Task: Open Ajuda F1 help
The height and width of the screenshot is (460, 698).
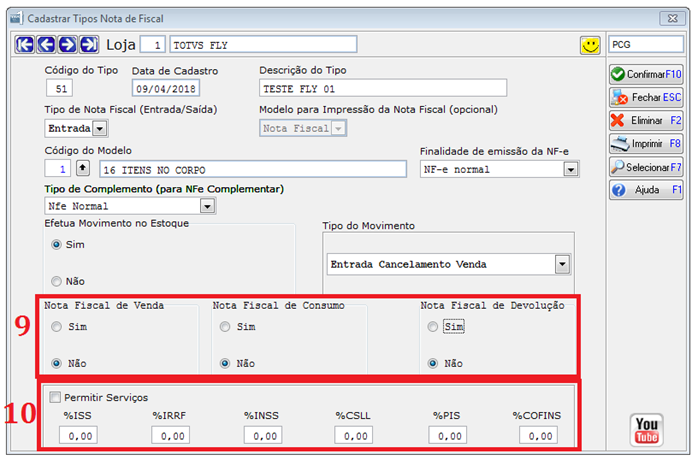Action: pos(646,190)
